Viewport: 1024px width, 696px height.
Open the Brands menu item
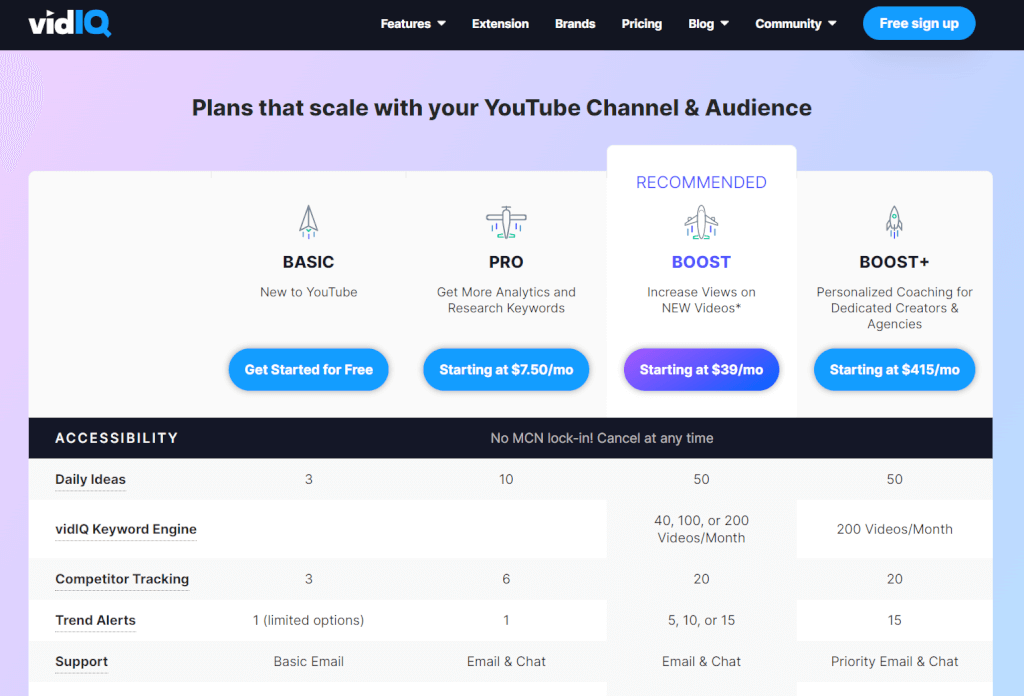[x=575, y=24]
